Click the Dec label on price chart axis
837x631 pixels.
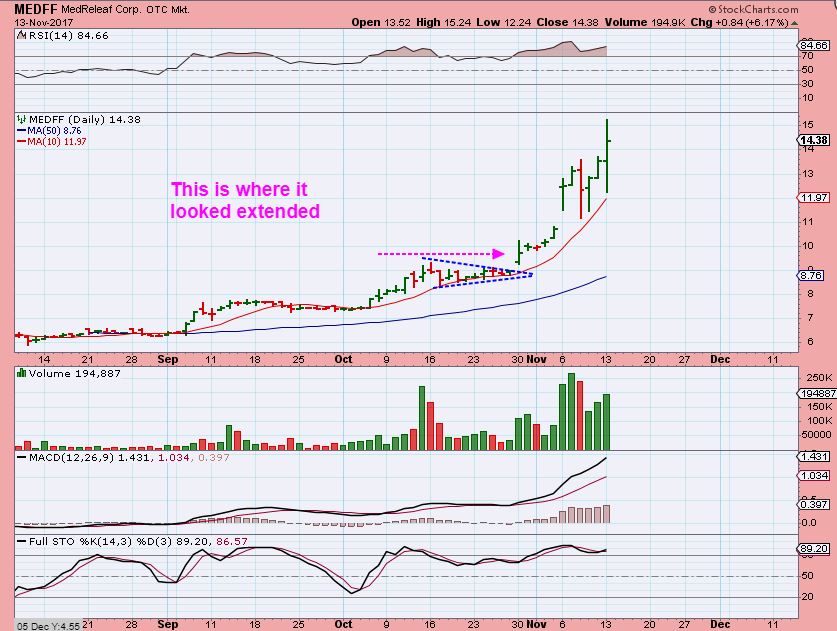point(720,359)
